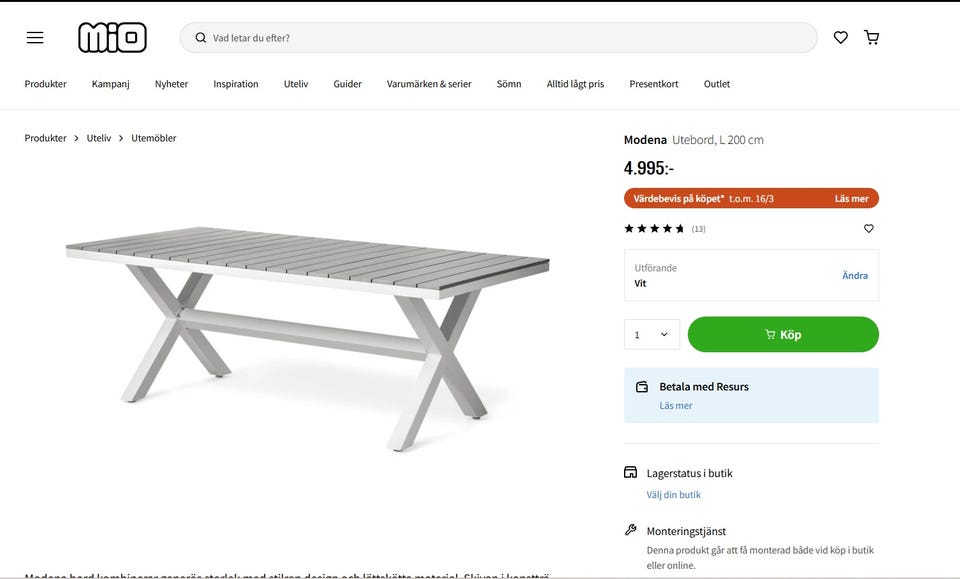Click the wrench icon beside Monteringstjänst
960x579 pixels.
(x=629, y=529)
